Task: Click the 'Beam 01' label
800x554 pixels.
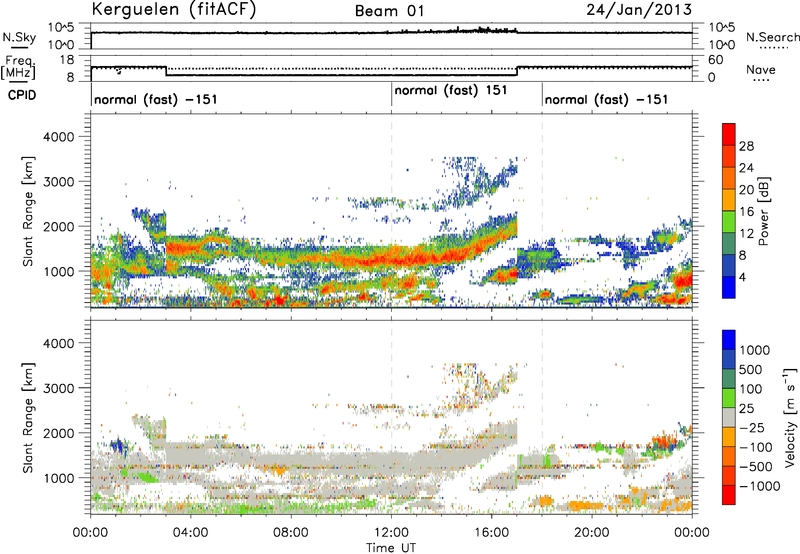Action: click(390, 11)
